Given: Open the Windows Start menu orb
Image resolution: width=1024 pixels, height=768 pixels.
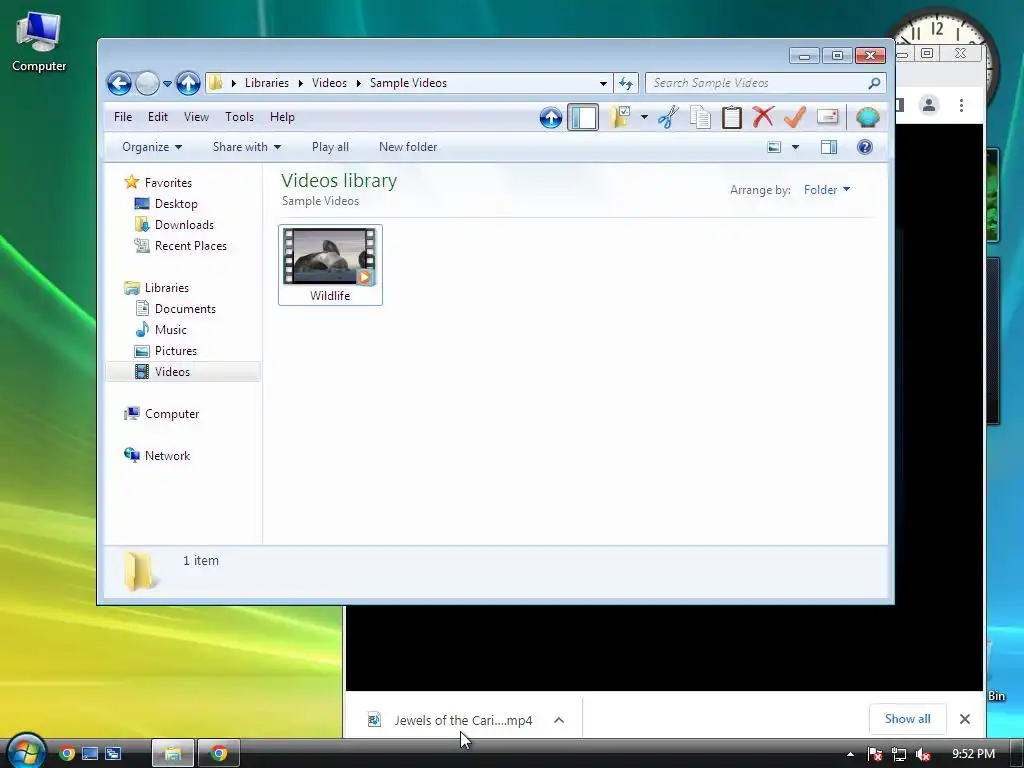Looking at the screenshot, I should [25, 752].
